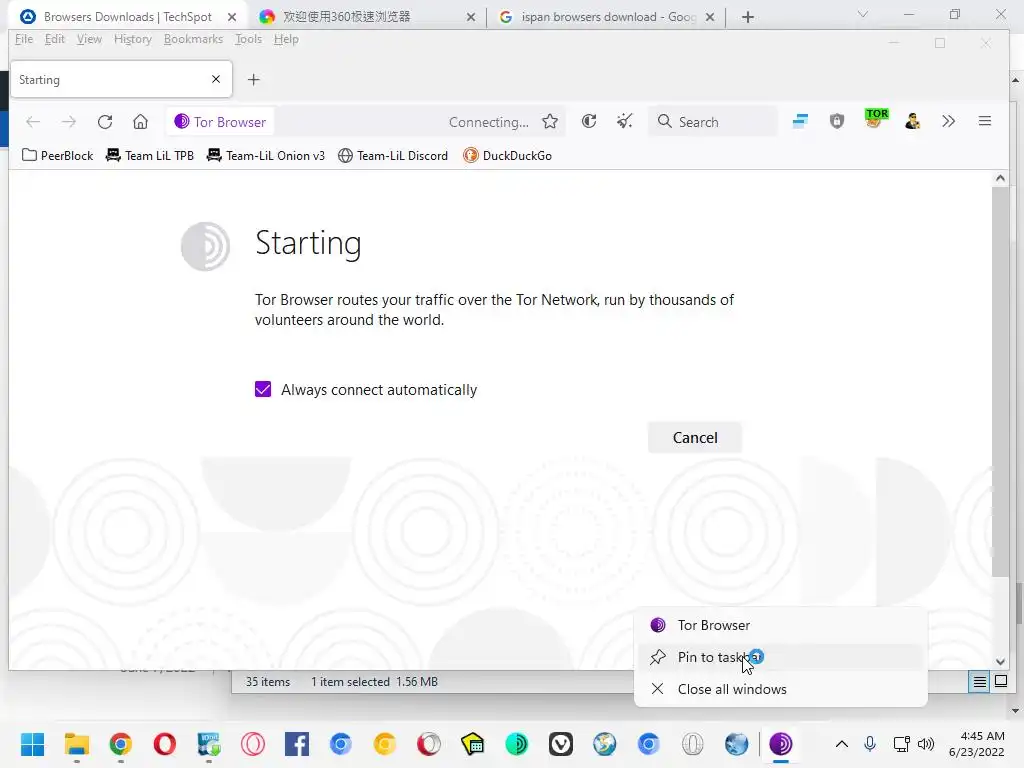
Task: Click the sunglasses agent extension icon
Action: [x=912, y=121]
